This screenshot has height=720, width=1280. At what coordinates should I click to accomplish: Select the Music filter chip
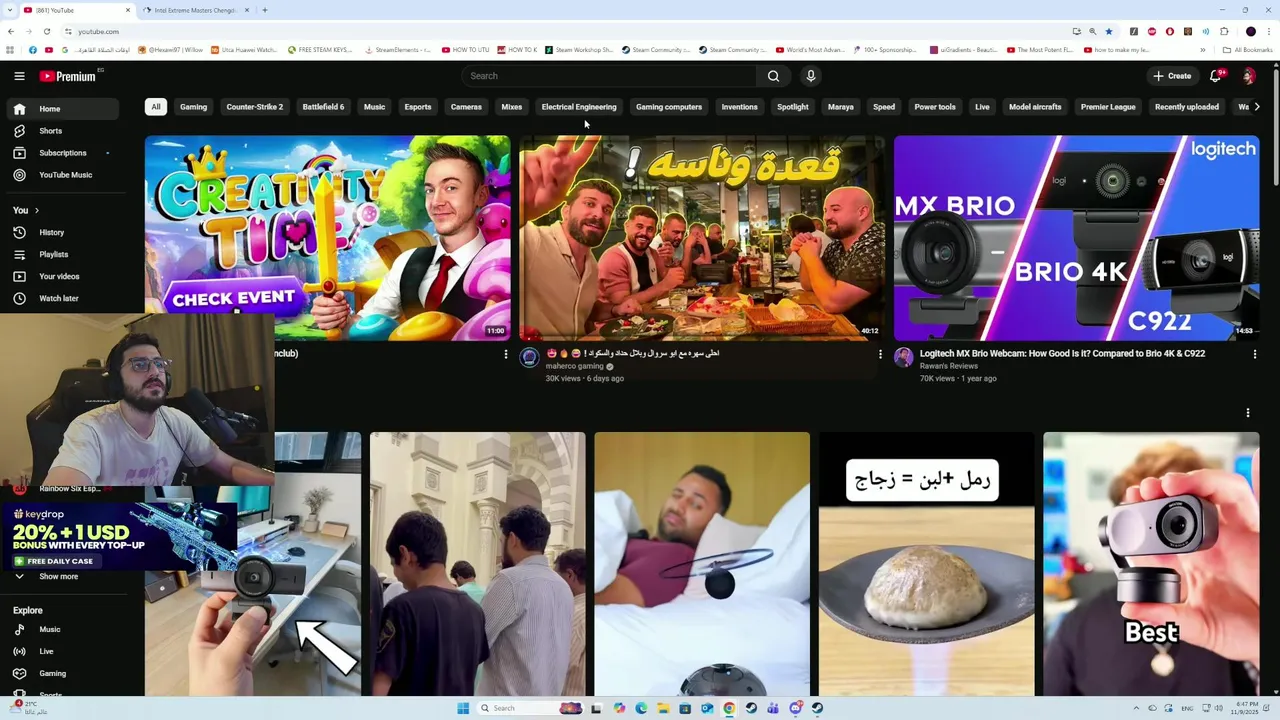(374, 107)
